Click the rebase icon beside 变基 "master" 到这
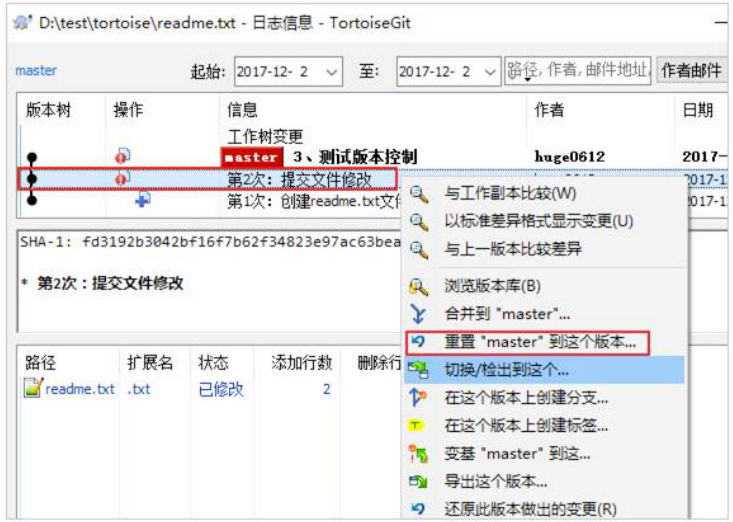The width and height of the screenshot is (733, 522). 418,453
